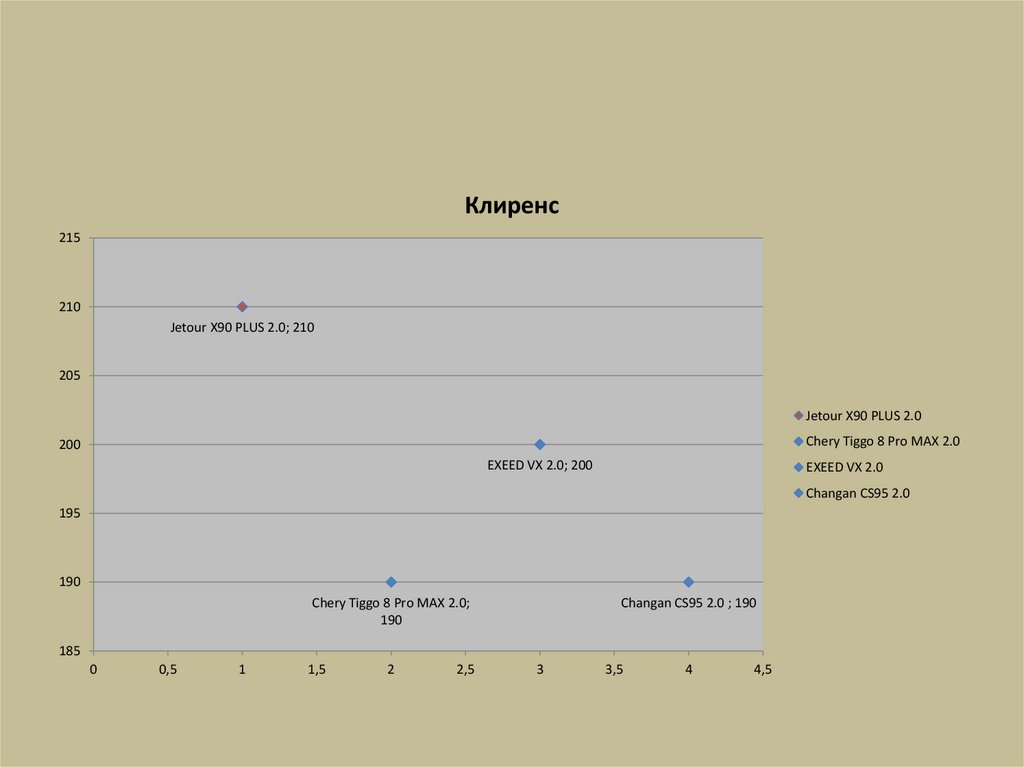Click the 200 gridline axis label
The image size is (1024, 767).
pos(70,444)
